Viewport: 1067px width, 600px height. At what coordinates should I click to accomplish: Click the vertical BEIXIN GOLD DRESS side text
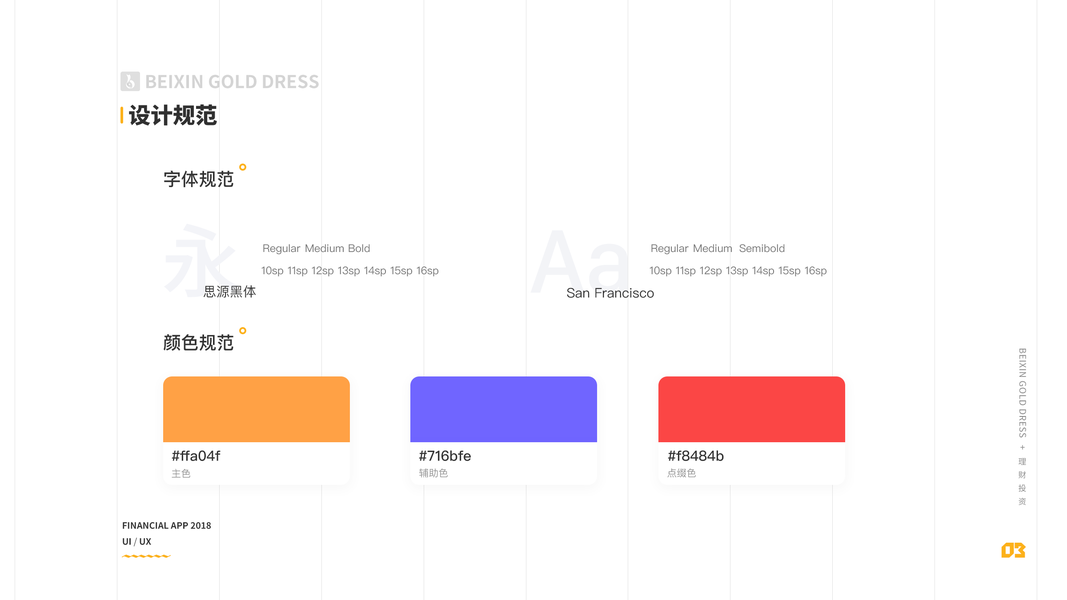click(1022, 393)
